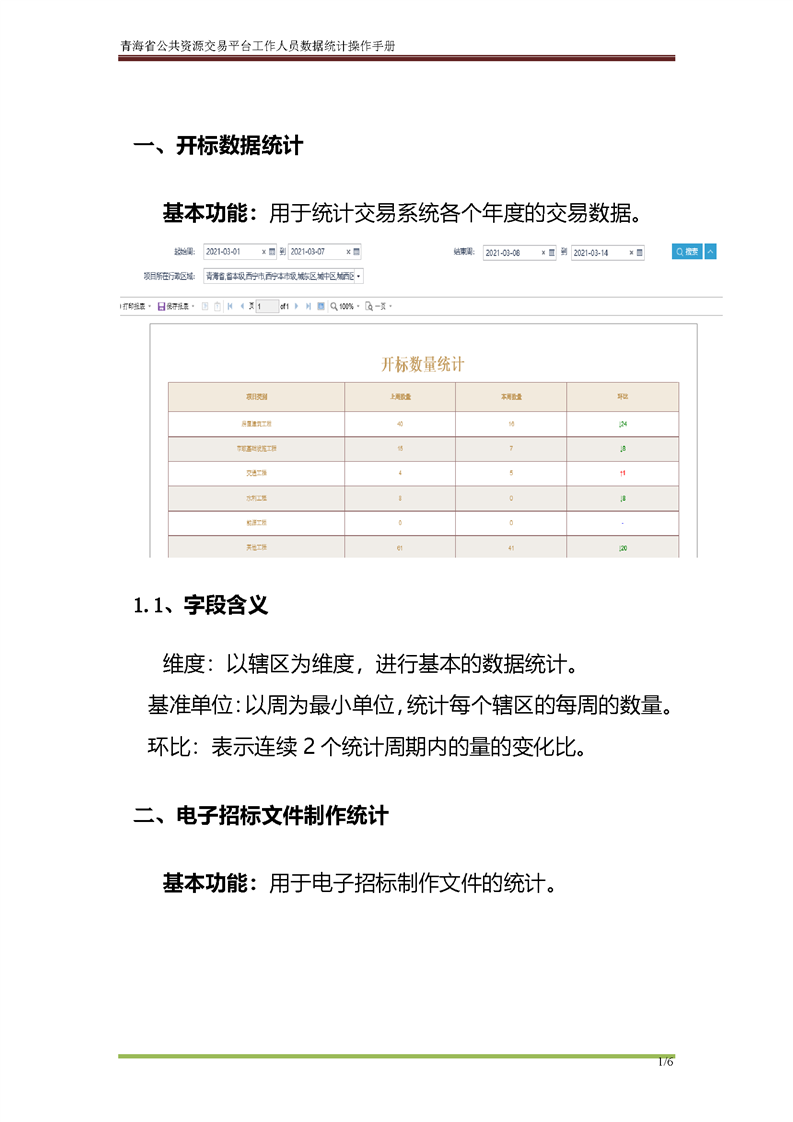Click the blue 搜索 search button
793x1122 pixels.
point(686,252)
